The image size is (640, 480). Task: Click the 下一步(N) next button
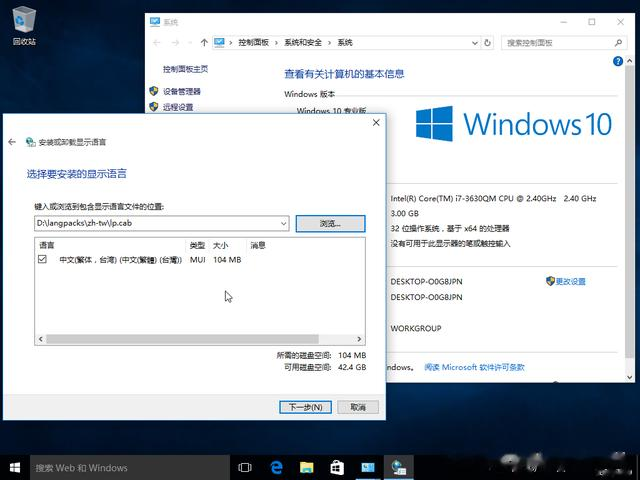click(305, 407)
